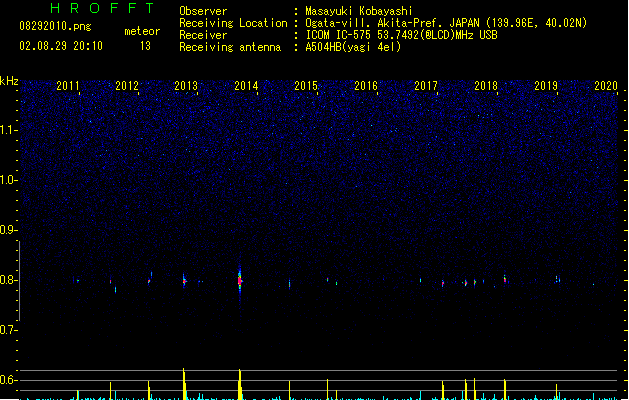This screenshot has height=400, width=629.
Task: Click the 2013 time axis marker
Action: pyautogui.click(x=186, y=86)
